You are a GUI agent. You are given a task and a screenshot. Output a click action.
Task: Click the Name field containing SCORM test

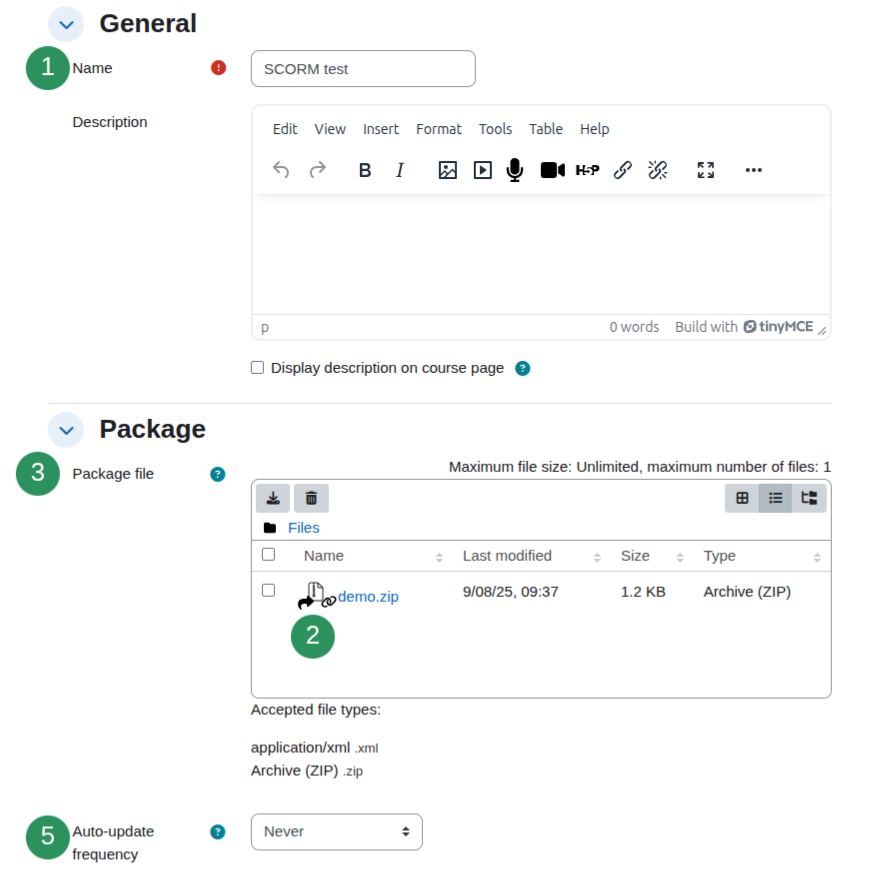pos(363,68)
